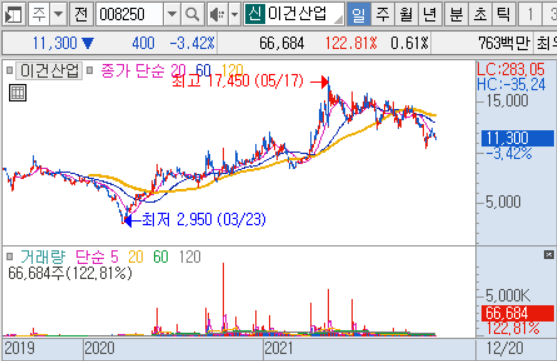Click the 주 selector button
Viewport: 557px width, 361px height.
tap(39, 15)
